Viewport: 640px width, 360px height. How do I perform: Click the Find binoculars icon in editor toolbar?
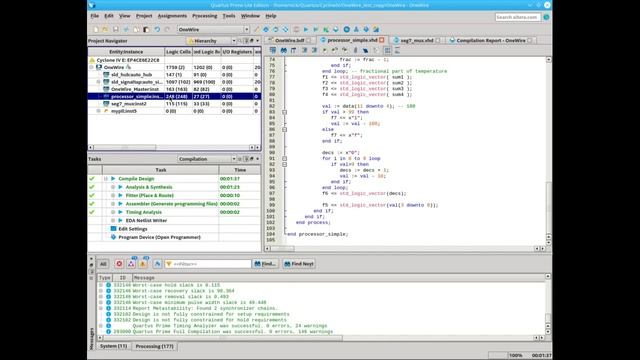click(x=283, y=50)
